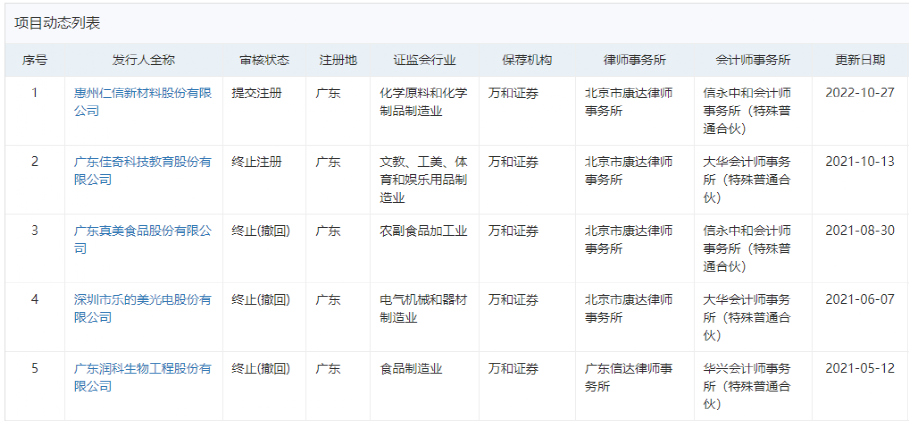Click 北京市康达律师事务所 in 广东真美 row
The width and height of the screenshot is (909, 421).
[629, 239]
